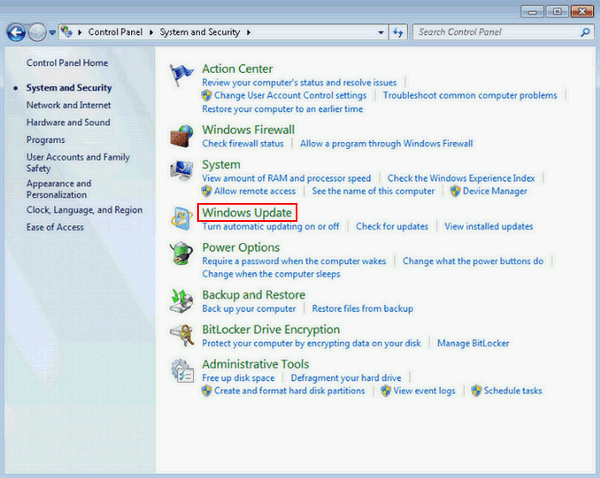The height and width of the screenshot is (478, 600).
Task: Click the BitLocker Drive Encryption key icon
Action: tap(181, 335)
